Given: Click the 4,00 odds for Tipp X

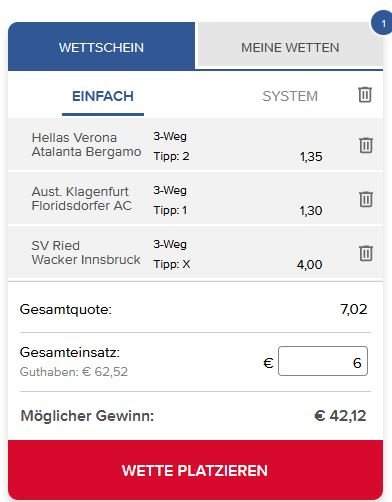Looking at the screenshot, I should pos(309,265).
